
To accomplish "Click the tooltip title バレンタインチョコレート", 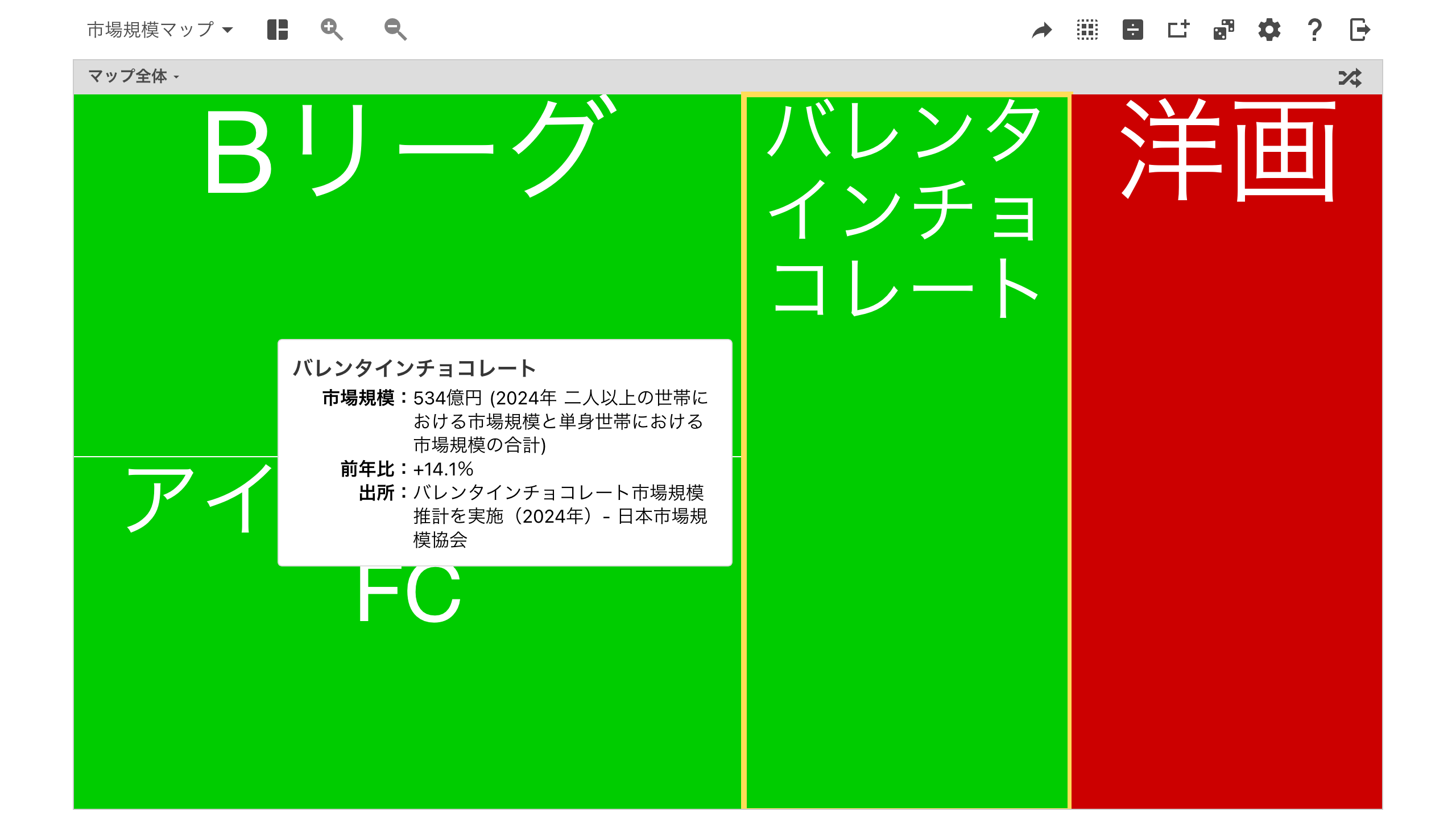I will 415,368.
